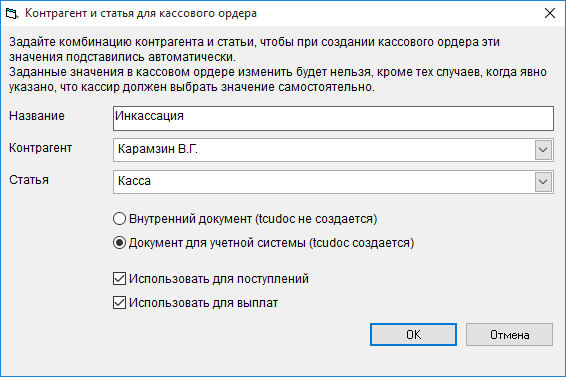Toggle the Использовать для выплат checkbox

tap(119, 303)
